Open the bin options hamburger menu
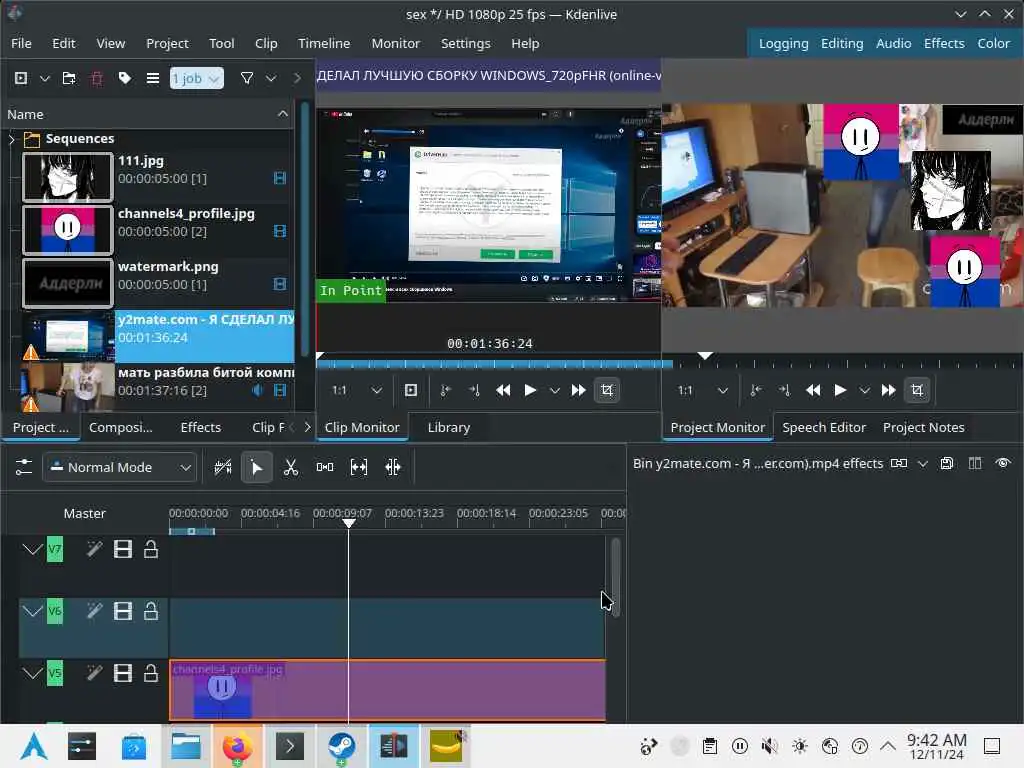This screenshot has width=1024, height=768. pyautogui.click(x=153, y=78)
